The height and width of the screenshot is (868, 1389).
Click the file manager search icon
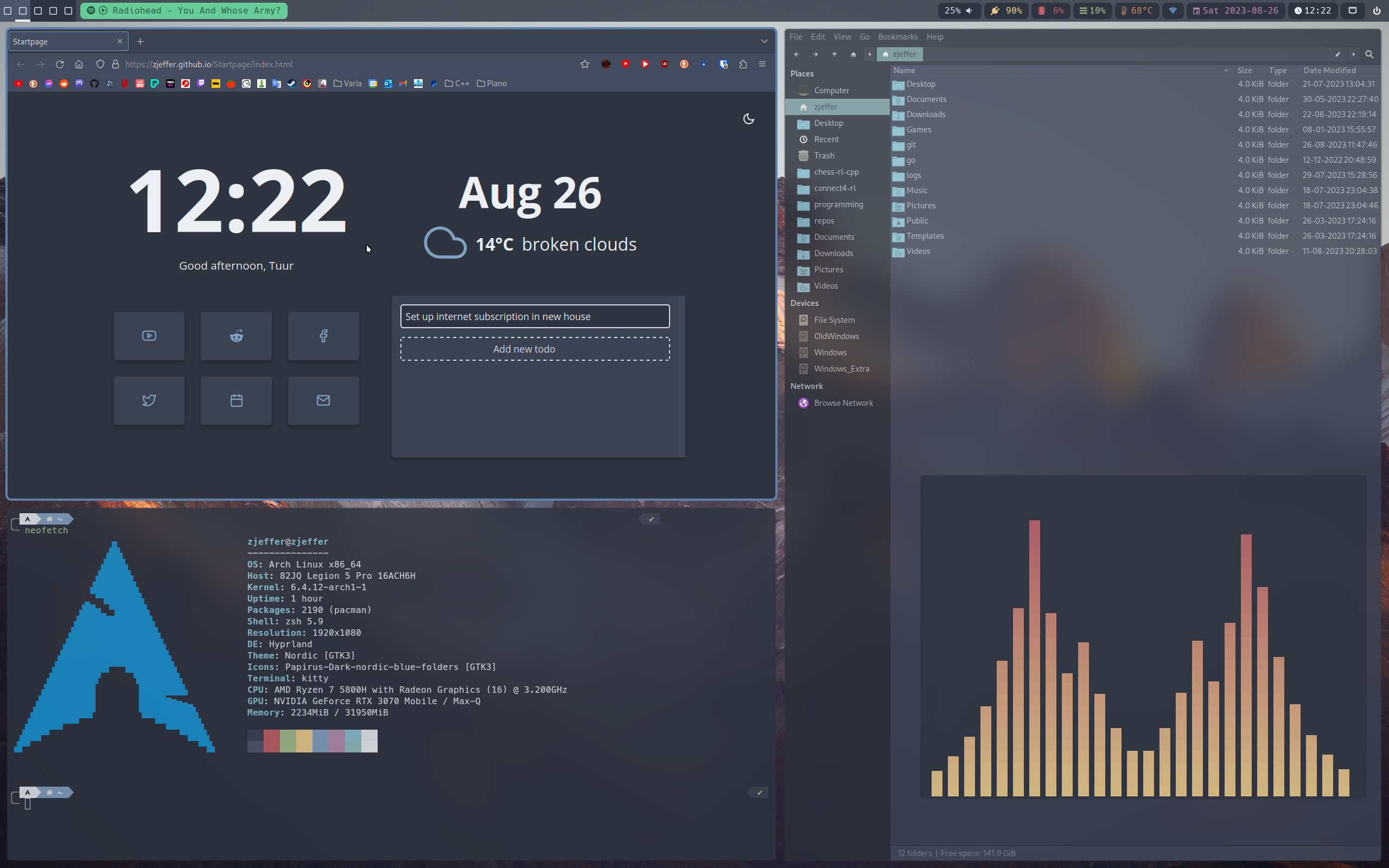coord(1369,54)
